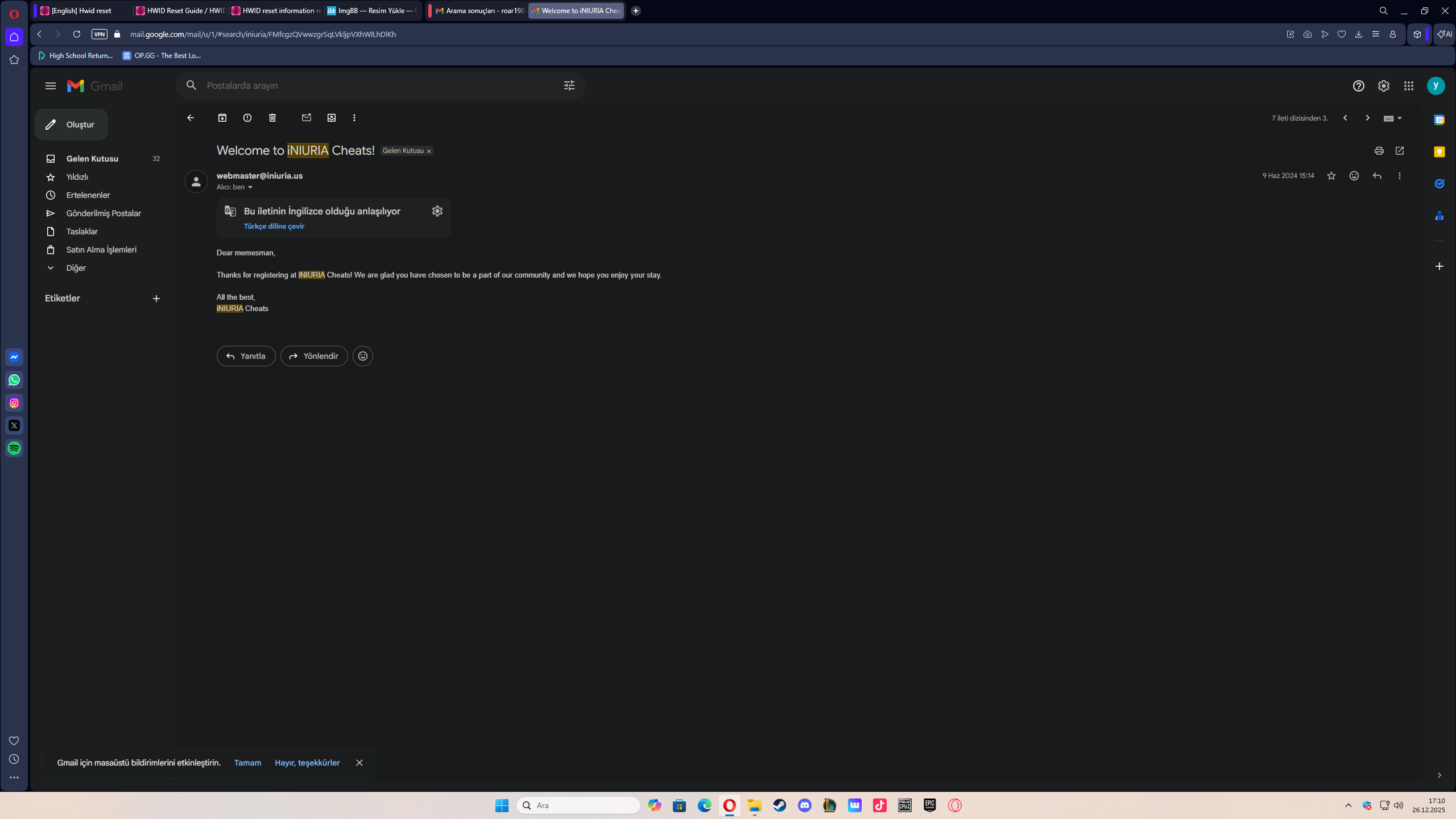Expand recipient details next to 'Alıcı: ben'

[250, 187]
